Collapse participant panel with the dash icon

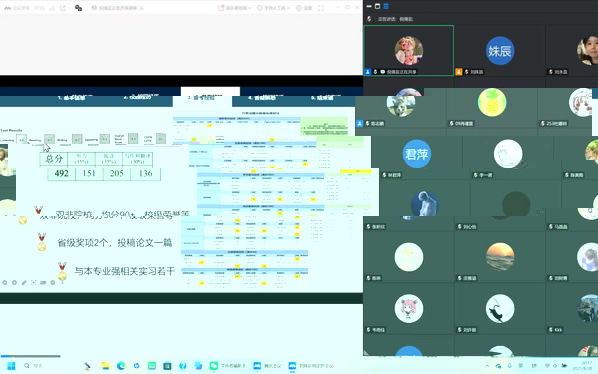pyautogui.click(x=369, y=6)
